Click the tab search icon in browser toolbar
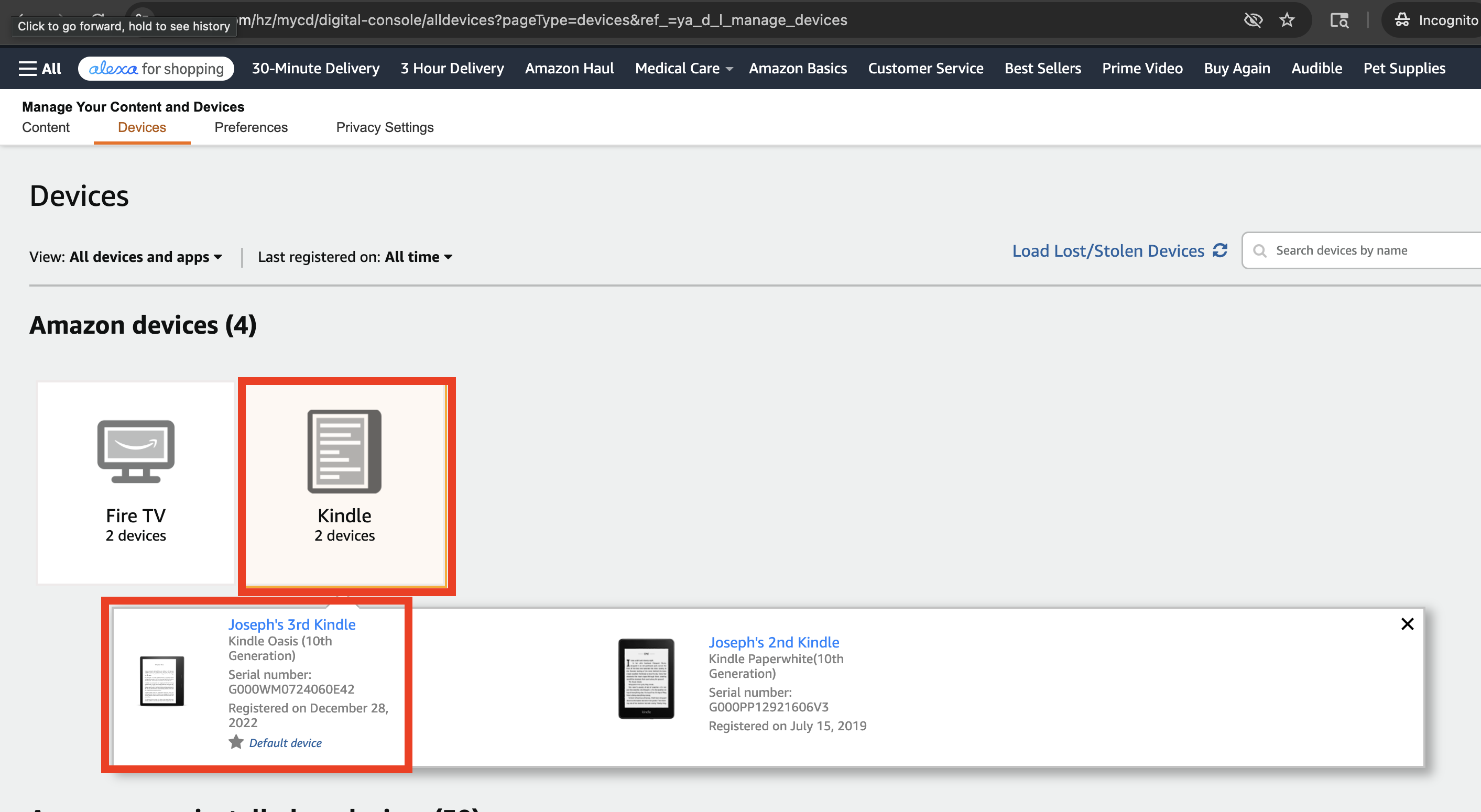1481x812 pixels. [1339, 20]
